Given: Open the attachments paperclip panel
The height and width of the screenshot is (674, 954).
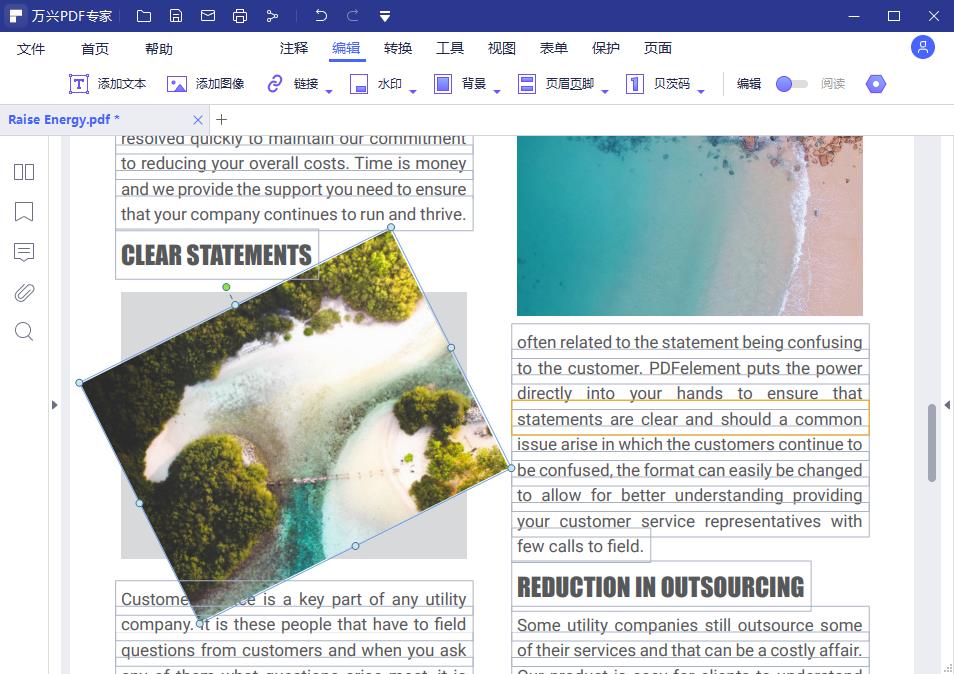Looking at the screenshot, I should (x=24, y=292).
